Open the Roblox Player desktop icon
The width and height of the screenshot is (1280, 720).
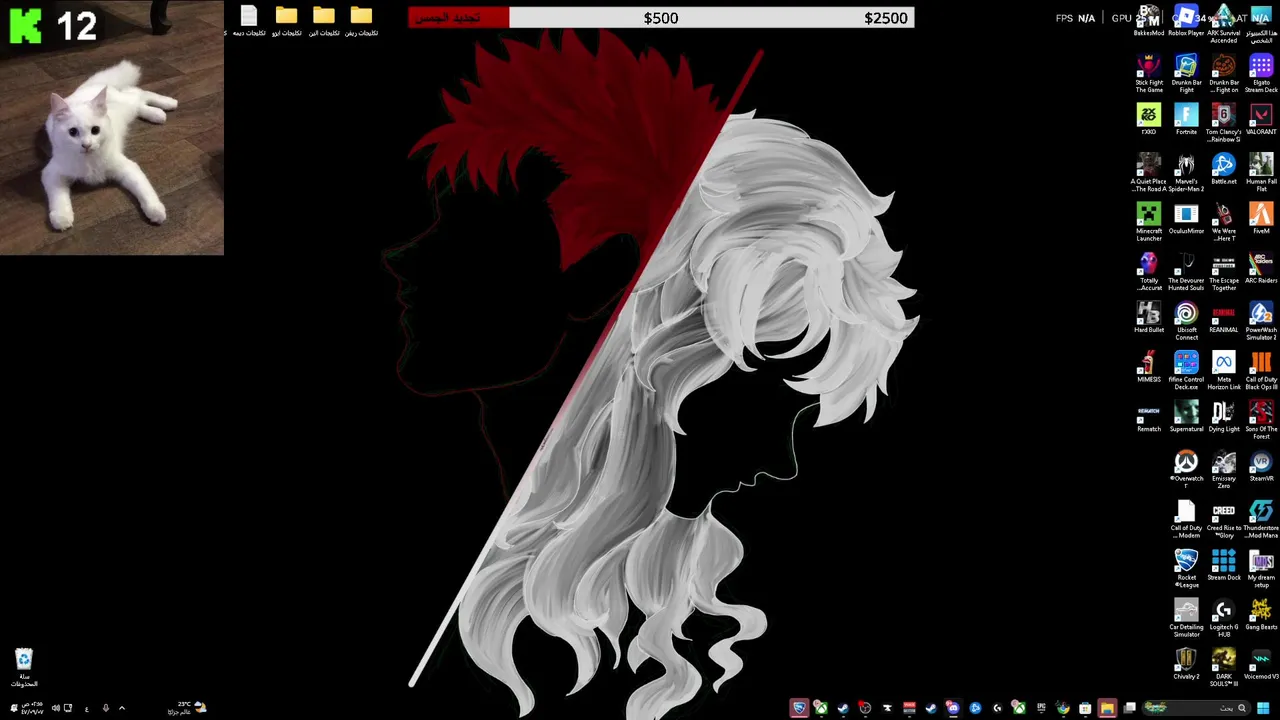click(1186, 21)
